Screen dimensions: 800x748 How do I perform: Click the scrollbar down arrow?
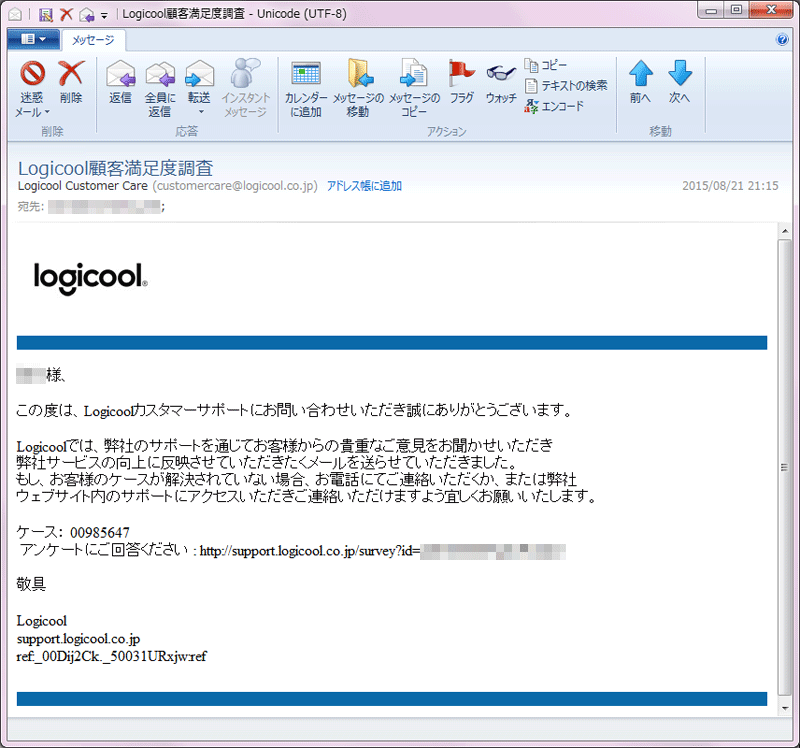coord(785,708)
